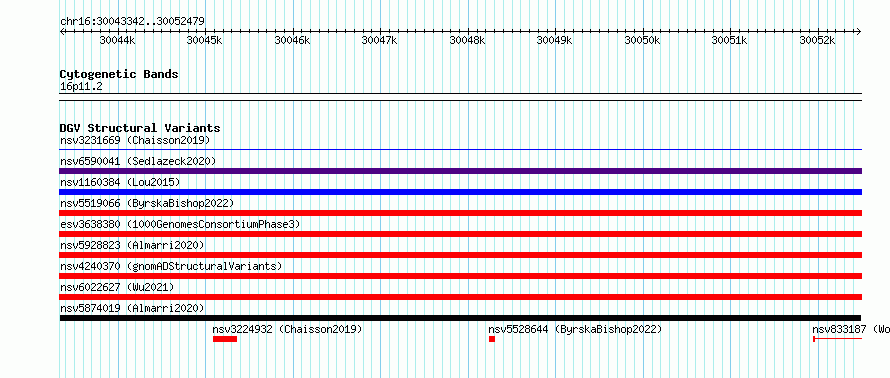This screenshot has height=378, width=890.
Task: Click red bar of nsv5519066
Action: [461, 213]
